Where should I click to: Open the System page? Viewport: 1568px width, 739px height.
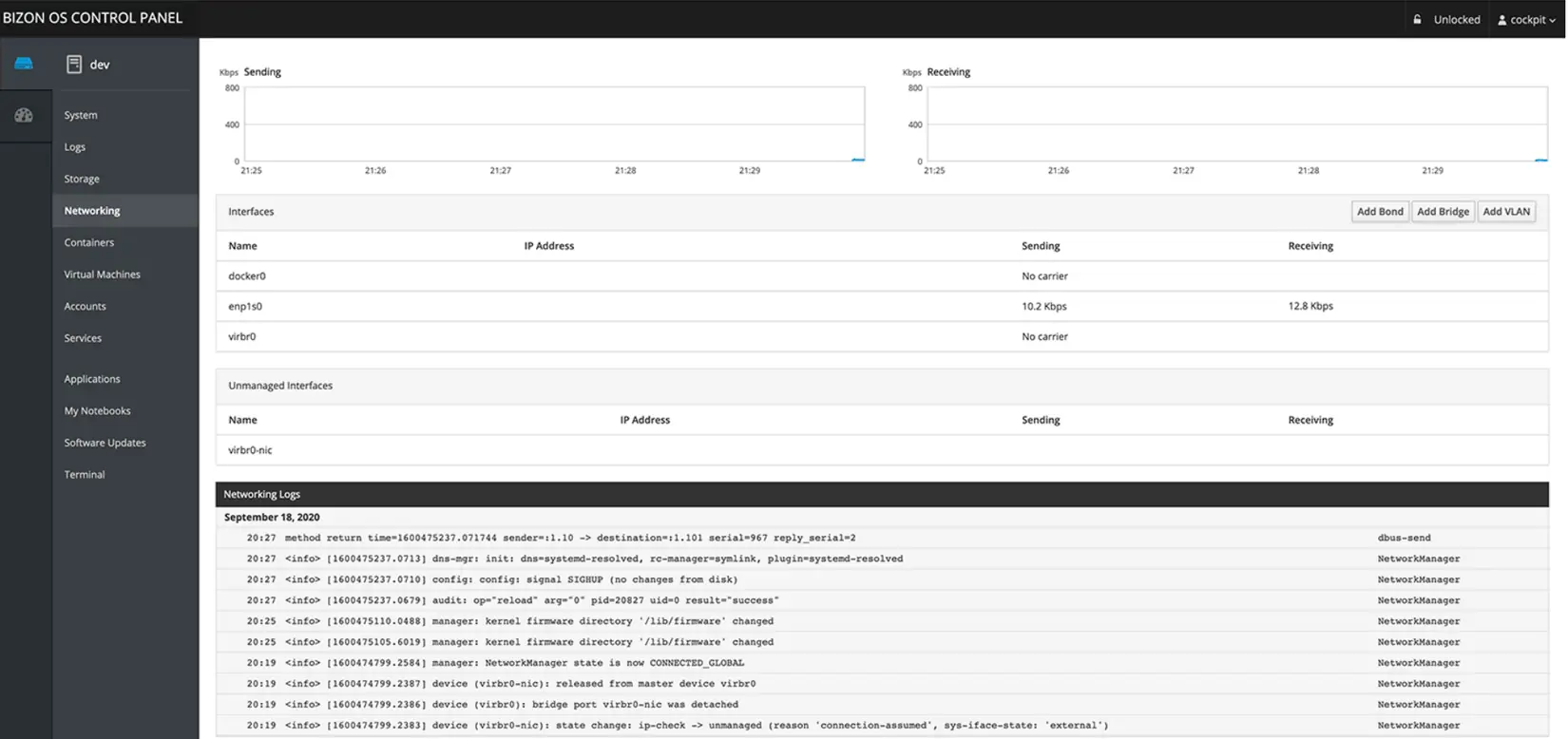(81, 115)
